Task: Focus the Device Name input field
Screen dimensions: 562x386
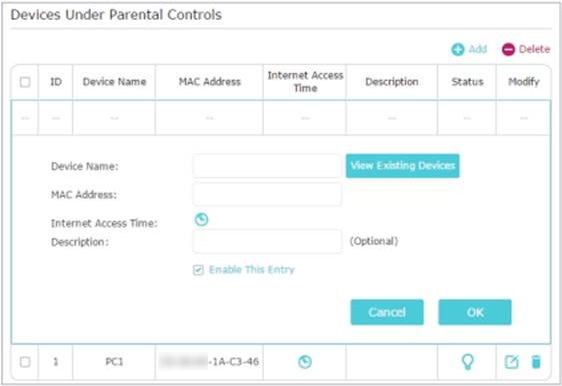Action: pos(267,166)
